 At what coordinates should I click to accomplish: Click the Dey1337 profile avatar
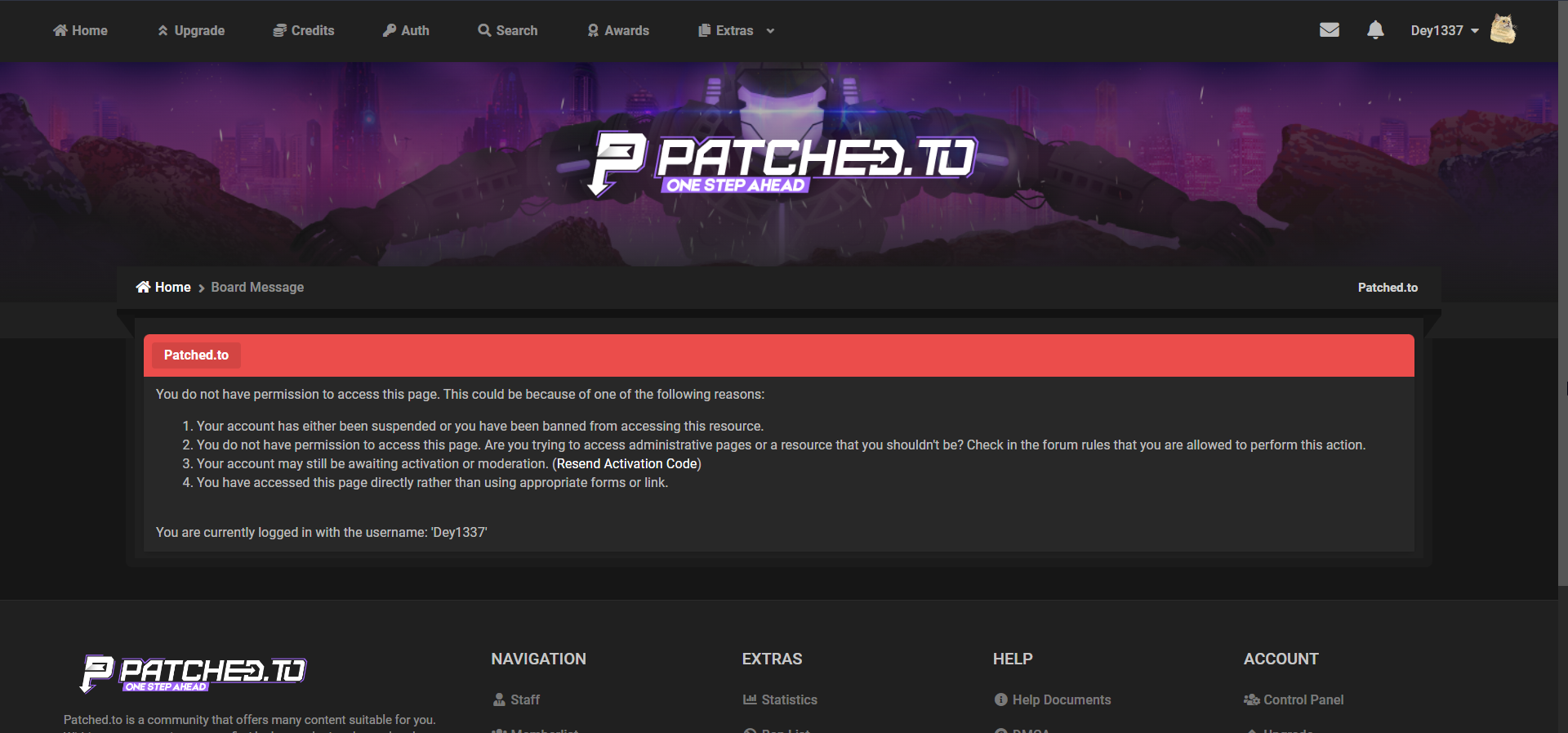coord(1503,29)
